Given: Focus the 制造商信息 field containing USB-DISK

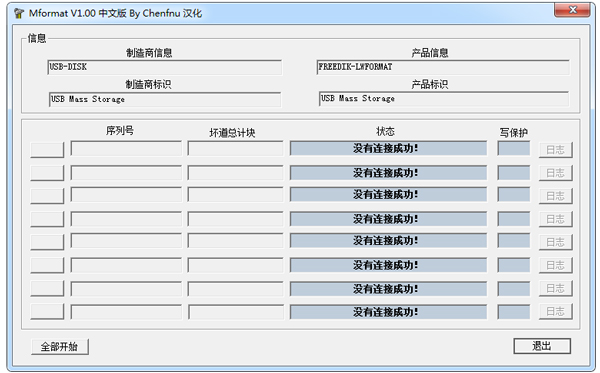Looking at the screenshot, I should click(x=165, y=67).
